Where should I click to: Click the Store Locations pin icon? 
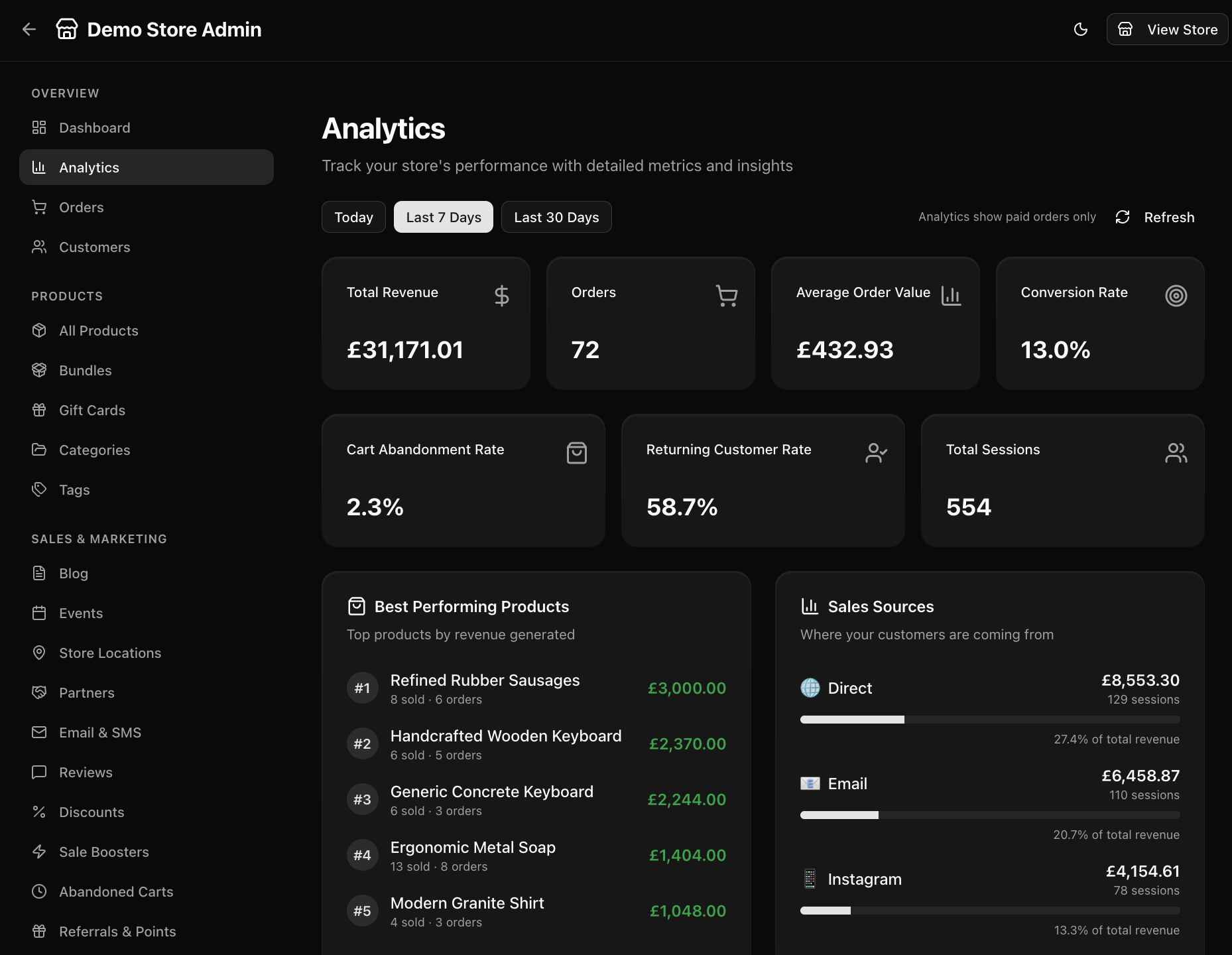click(x=39, y=653)
